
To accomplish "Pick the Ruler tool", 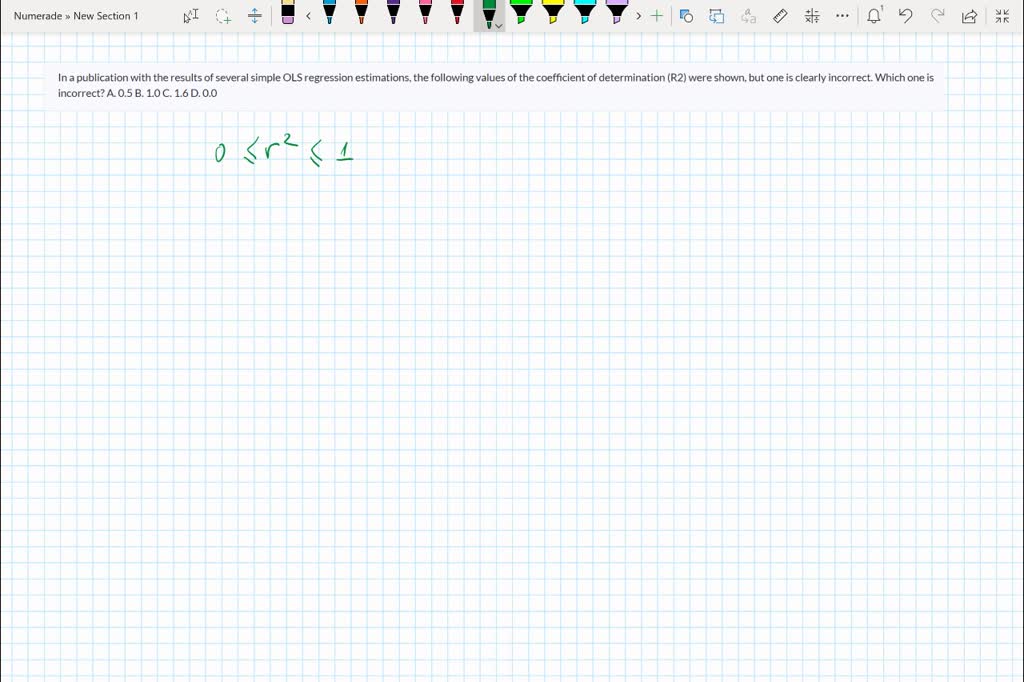I will [x=780, y=16].
